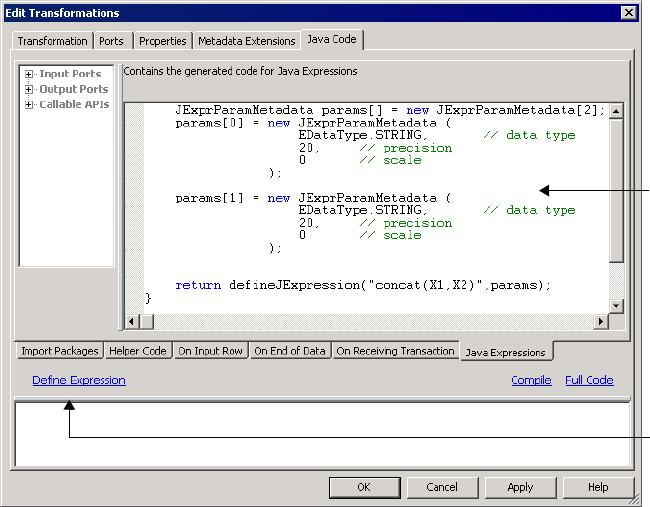Click the Apply button

(520, 487)
